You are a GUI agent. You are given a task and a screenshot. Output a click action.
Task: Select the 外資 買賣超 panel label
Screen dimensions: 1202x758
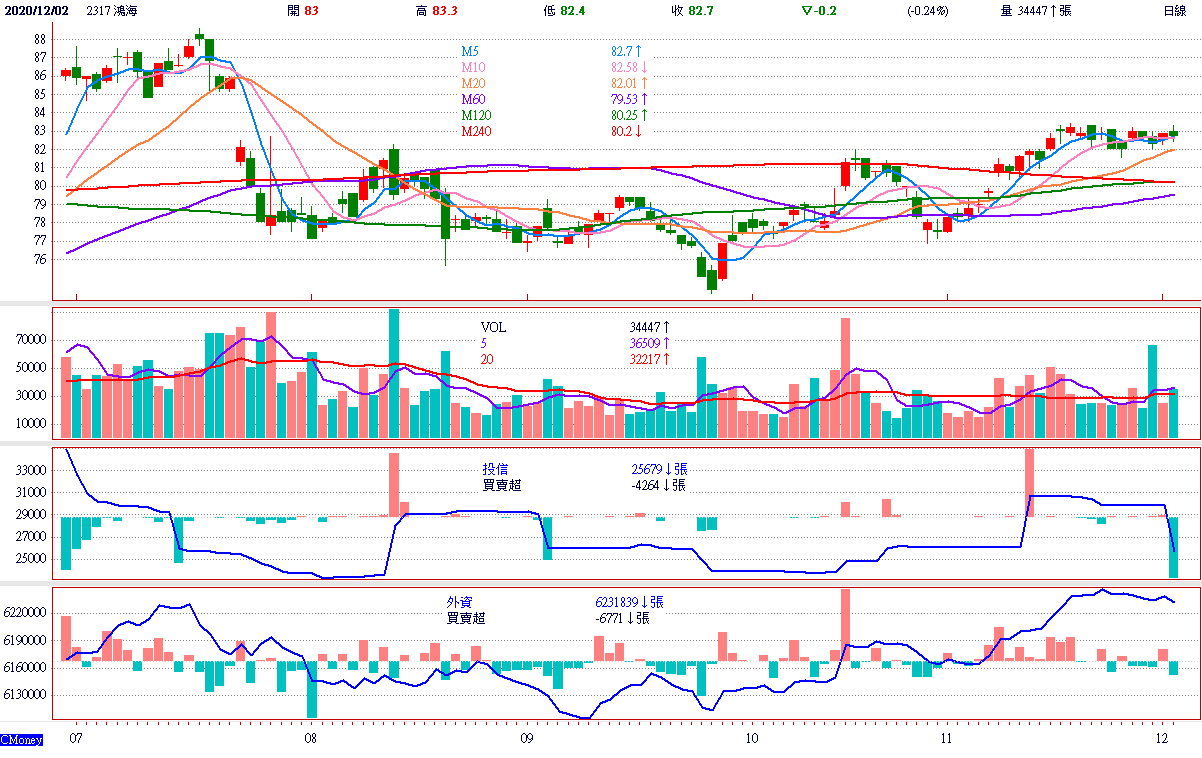click(x=466, y=610)
